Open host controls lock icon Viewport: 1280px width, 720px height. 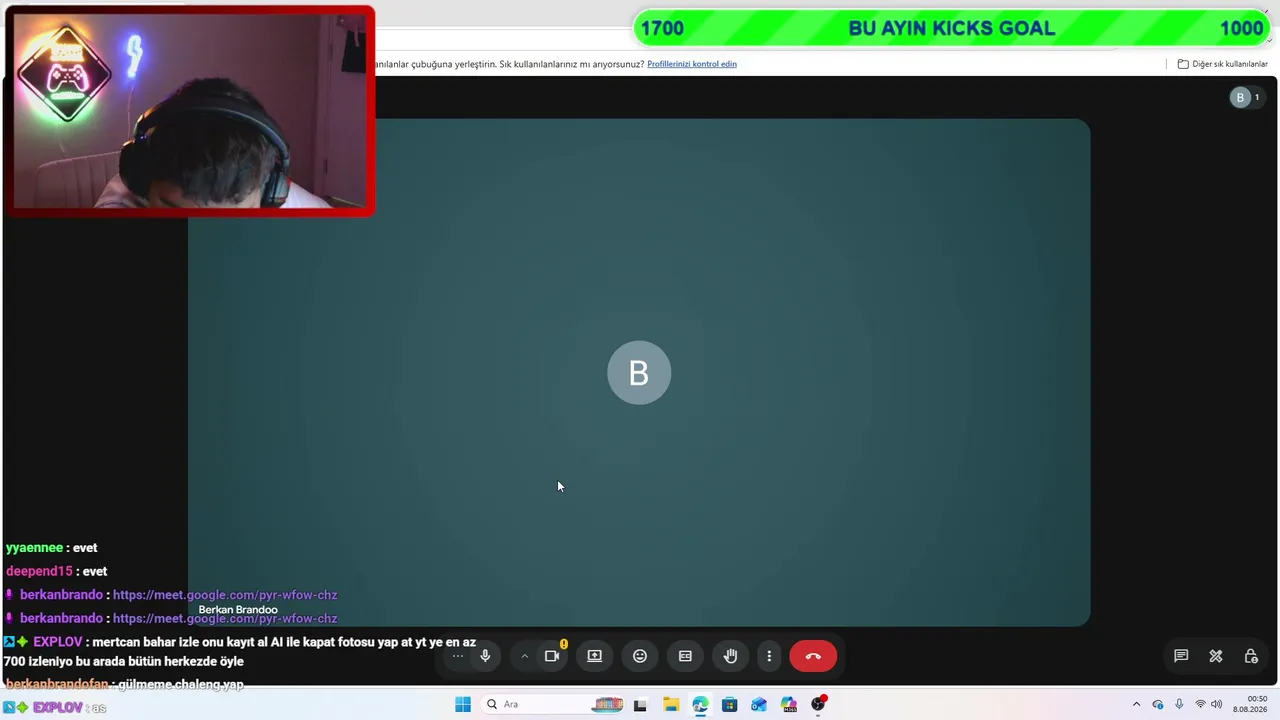point(1251,656)
